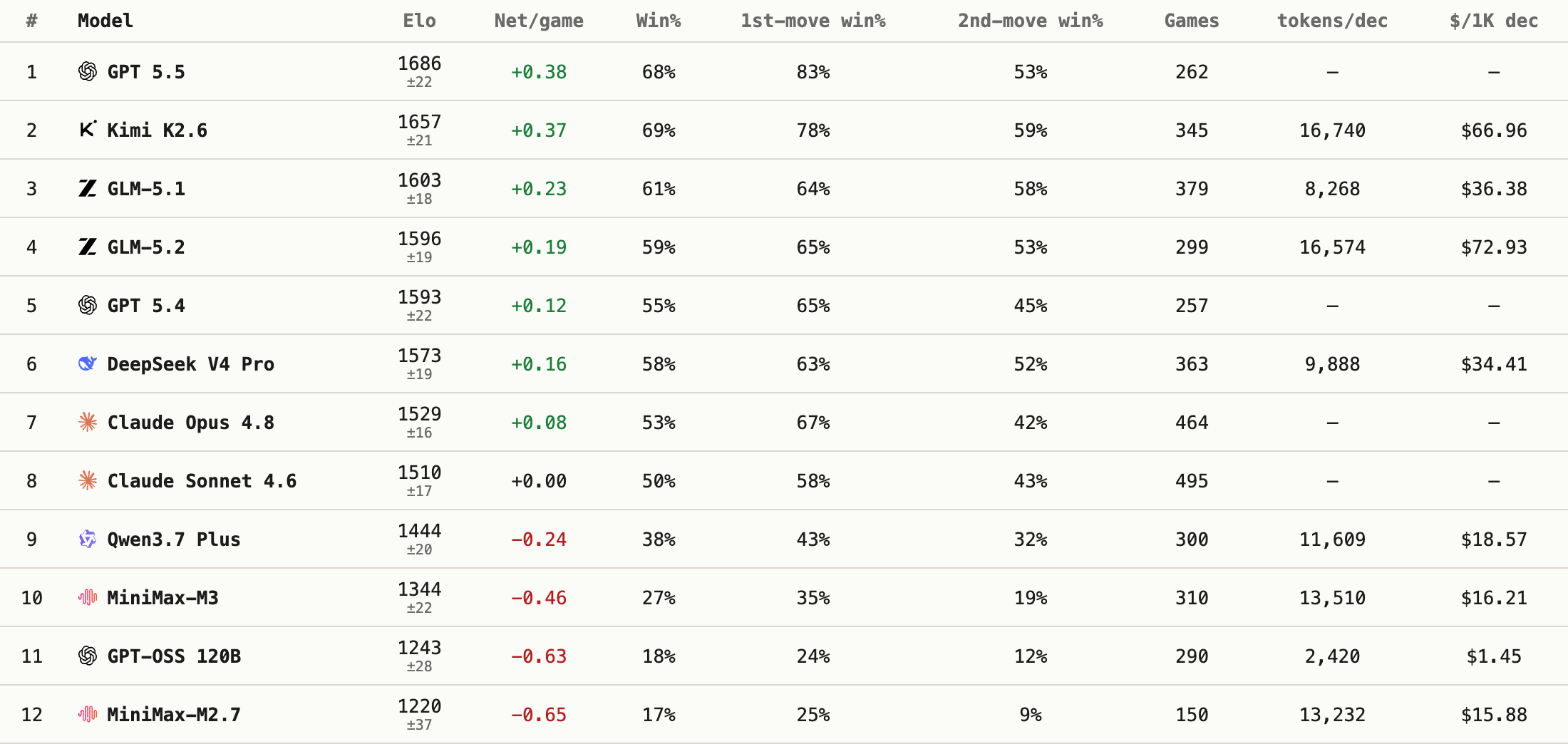This screenshot has width=1568, height=744.
Task: Click the Z logo next to GLM-5.1
Action: (88, 188)
